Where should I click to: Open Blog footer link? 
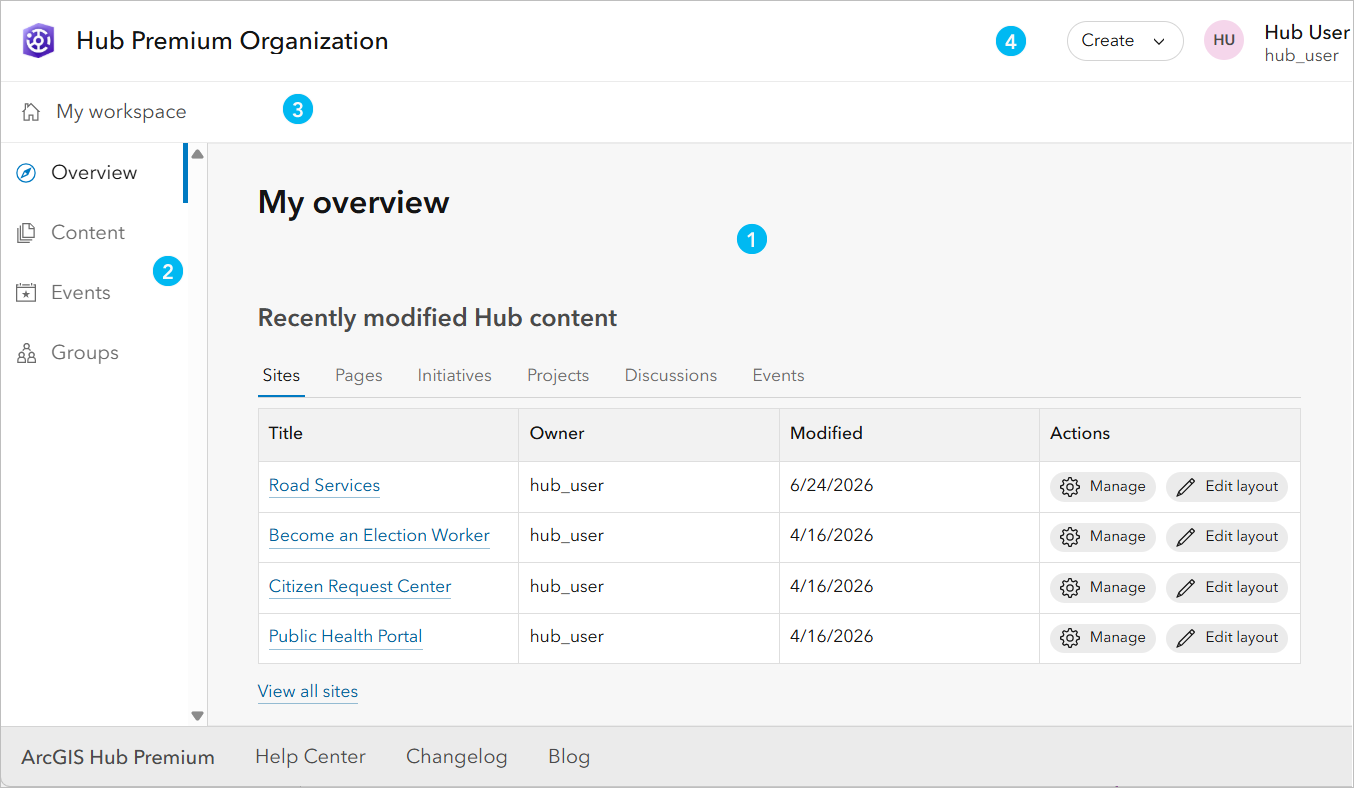(569, 757)
